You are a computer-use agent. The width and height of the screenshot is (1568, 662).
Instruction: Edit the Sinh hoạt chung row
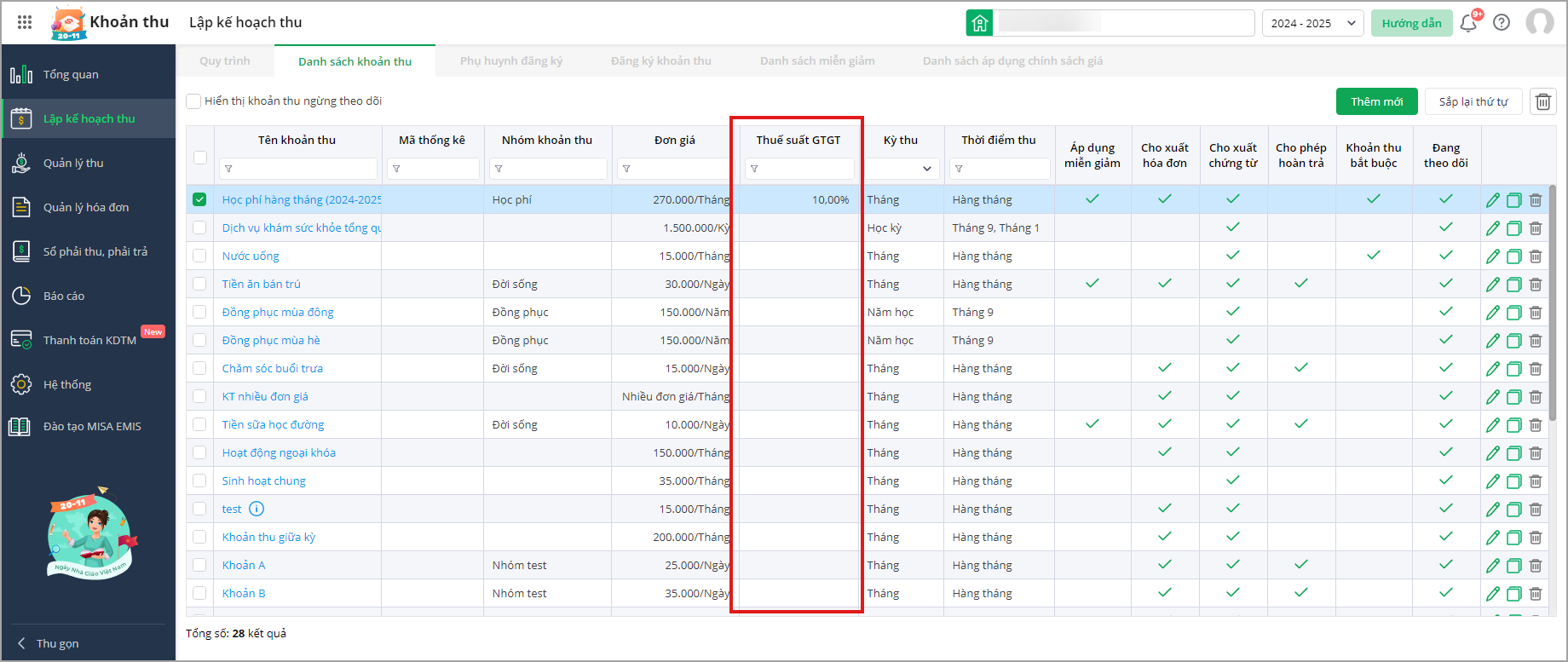point(1493,481)
